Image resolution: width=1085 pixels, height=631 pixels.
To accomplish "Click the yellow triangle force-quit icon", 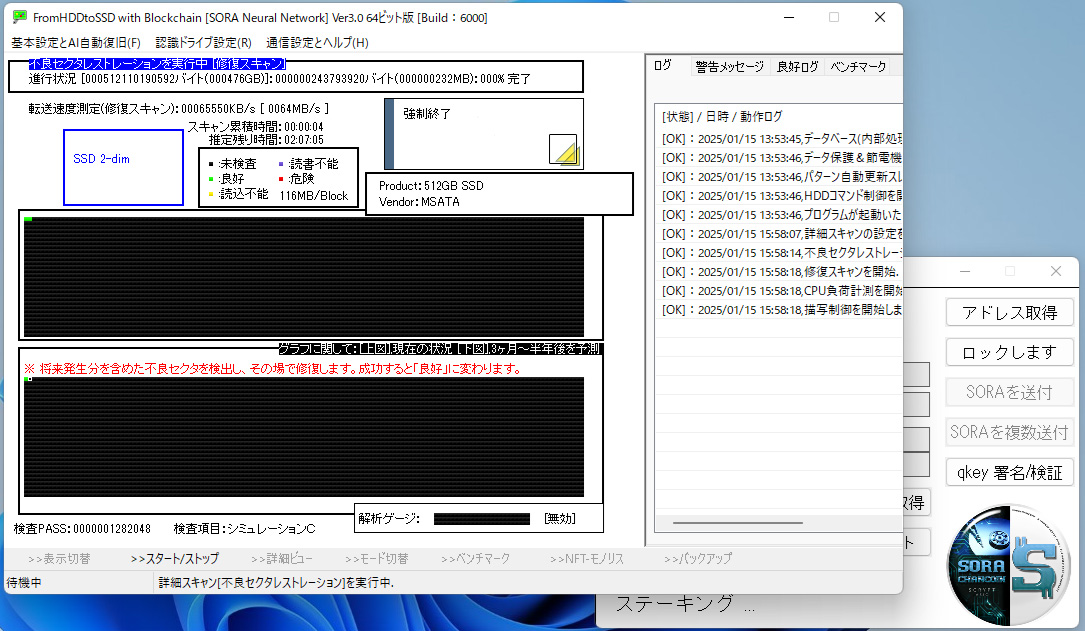I will point(563,149).
